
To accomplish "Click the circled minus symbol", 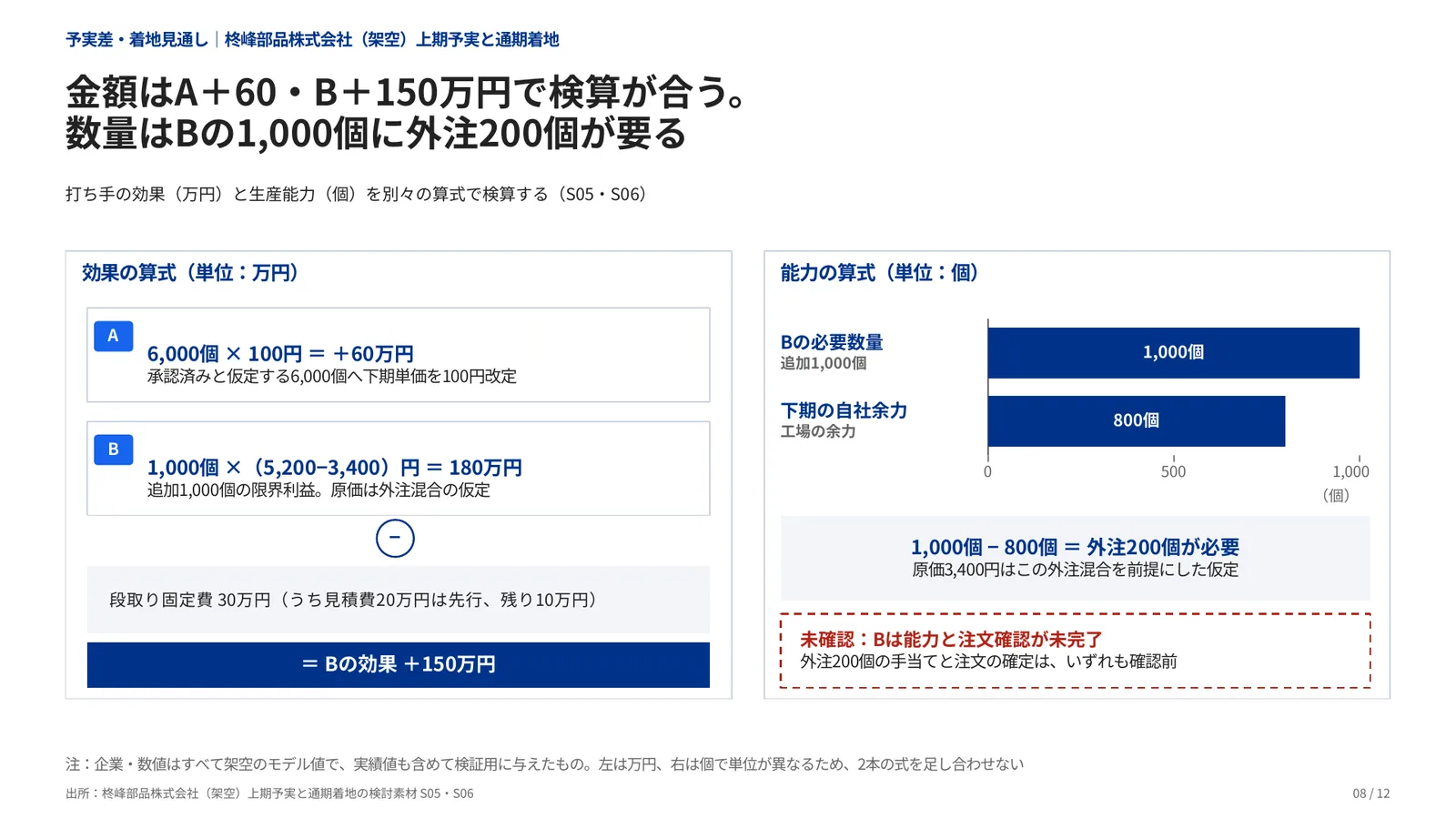I will pyautogui.click(x=395, y=538).
